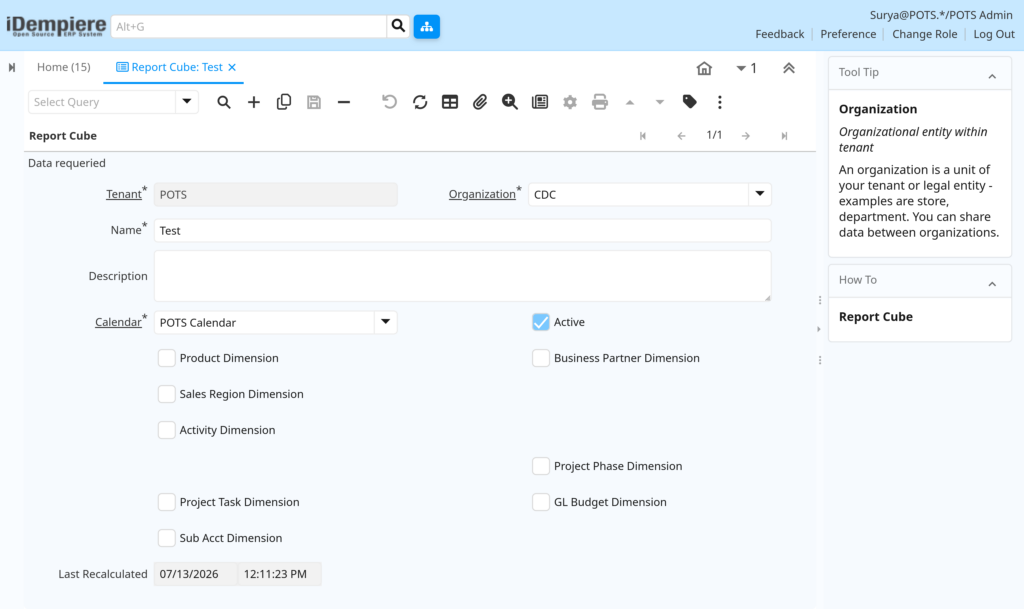Open attachments via paperclip icon

point(480,102)
